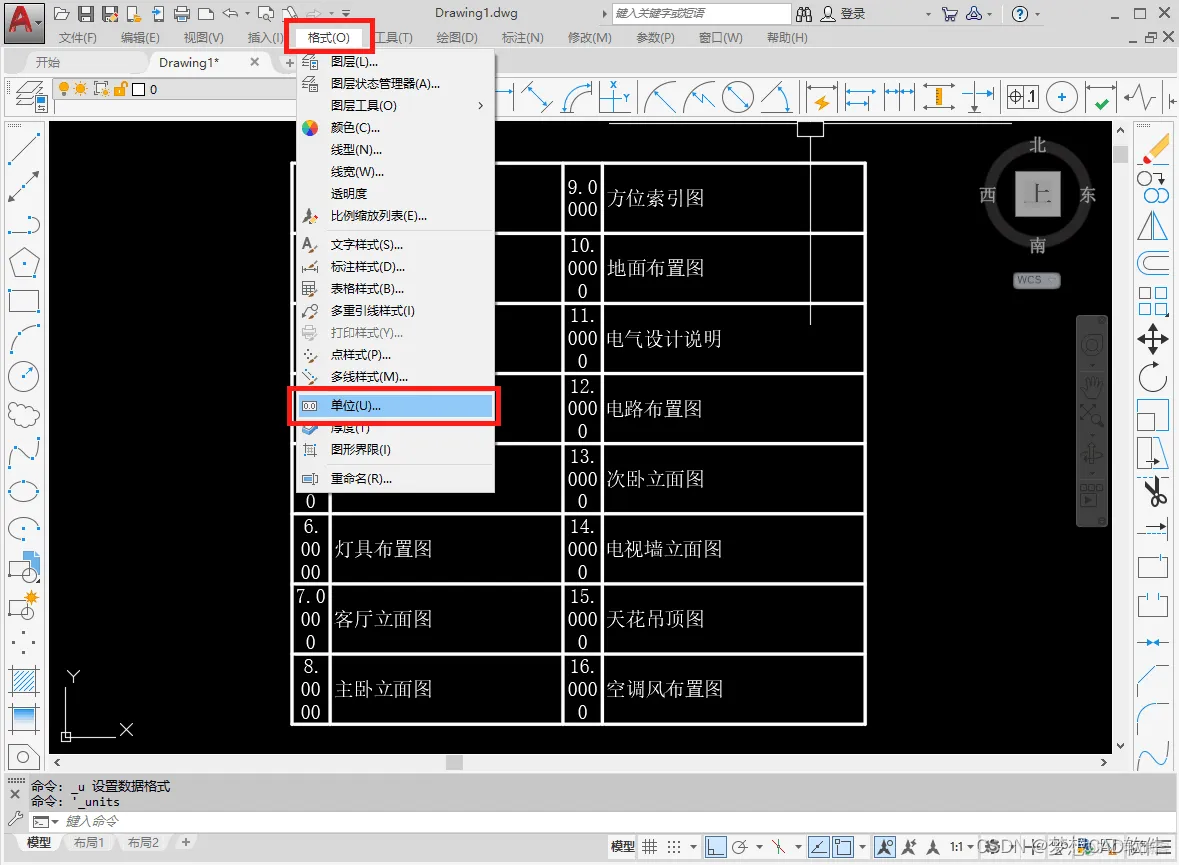Click the Open file icon in quick access toolbar

click(62, 14)
